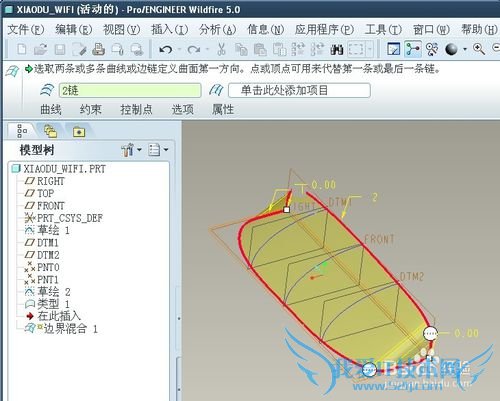Screen dimensions: 500x401
Task: Open the 控制点 panel tab
Action: pyautogui.click(x=136, y=109)
